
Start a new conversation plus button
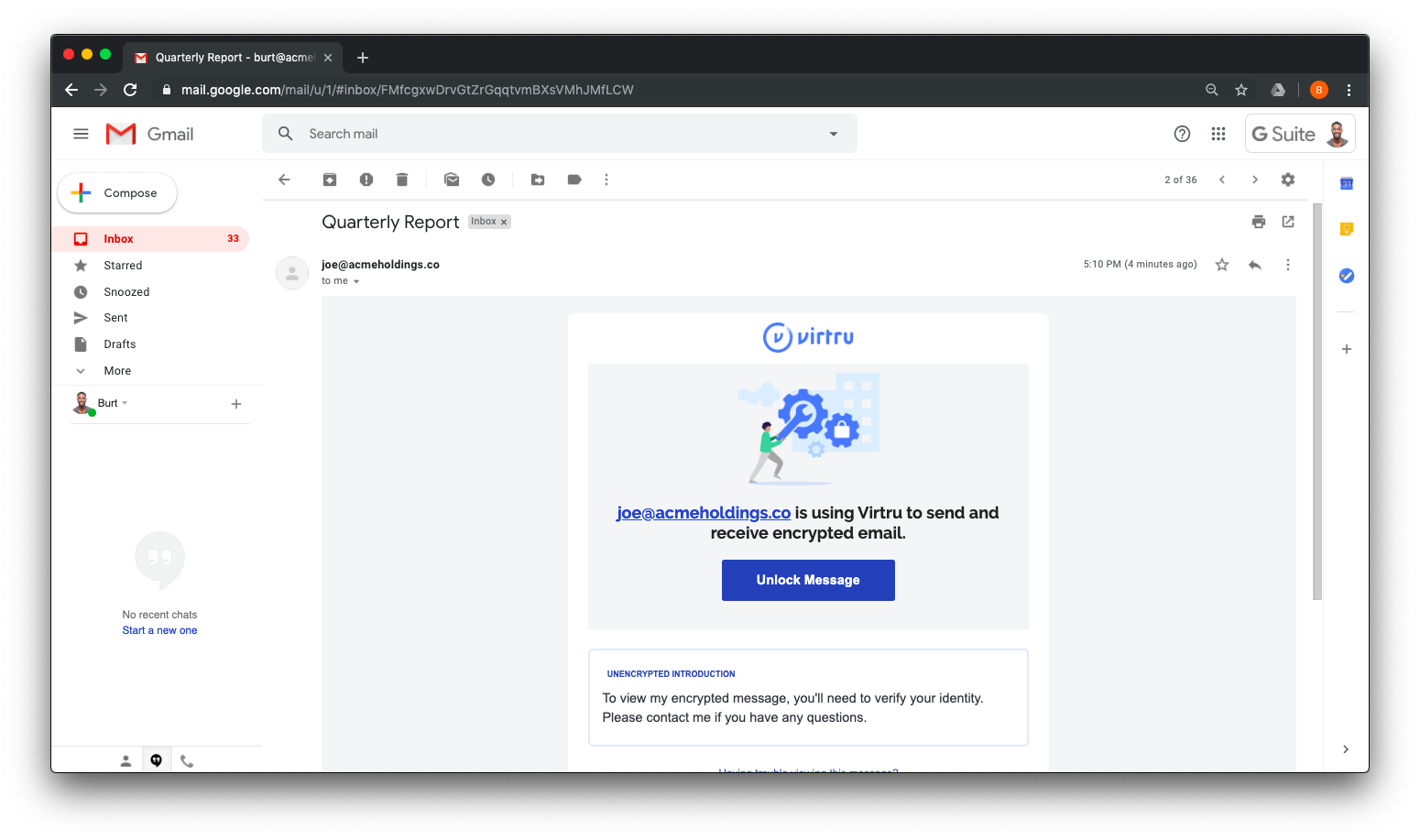pos(236,404)
